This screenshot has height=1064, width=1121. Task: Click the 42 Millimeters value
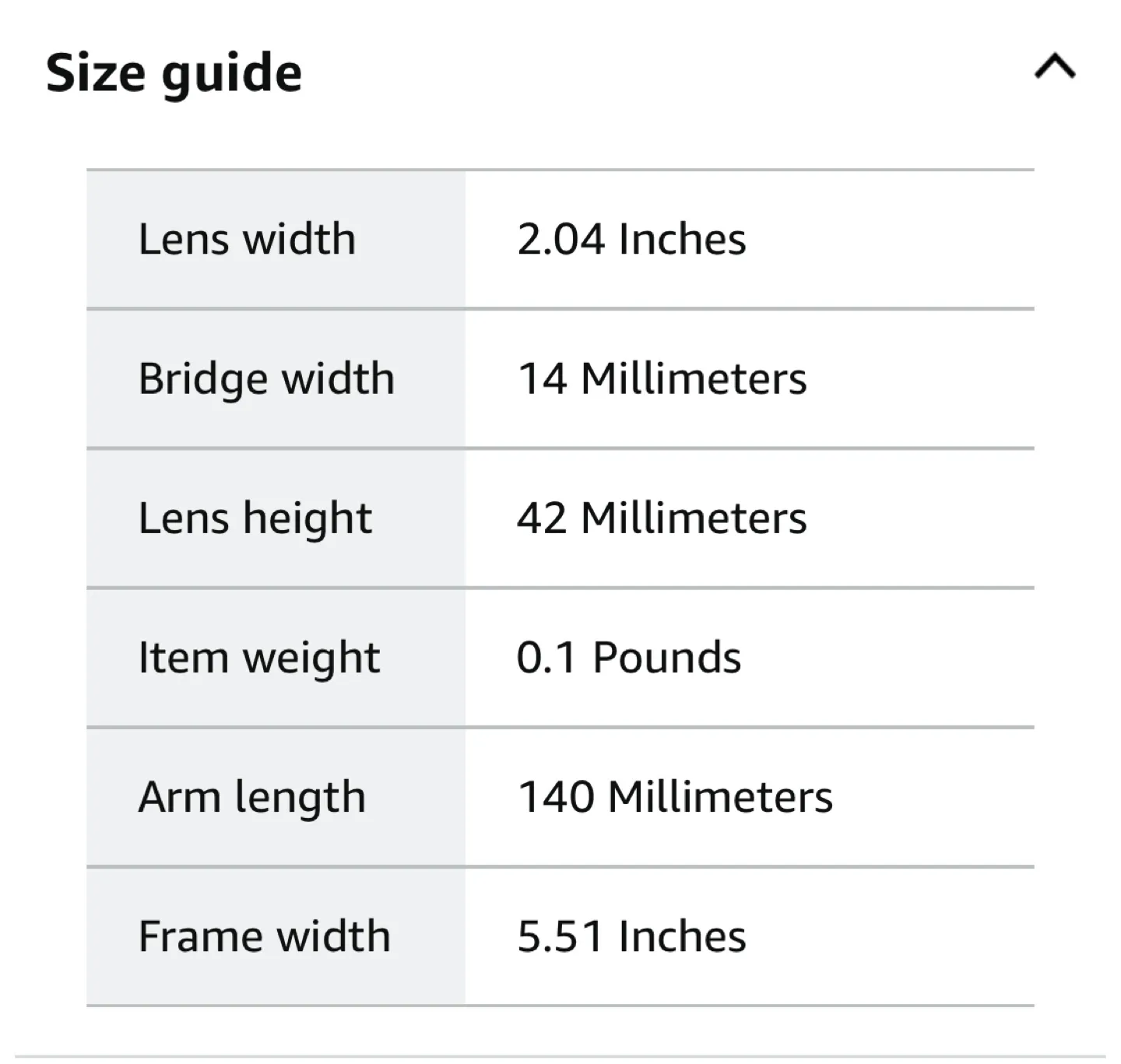(x=662, y=517)
